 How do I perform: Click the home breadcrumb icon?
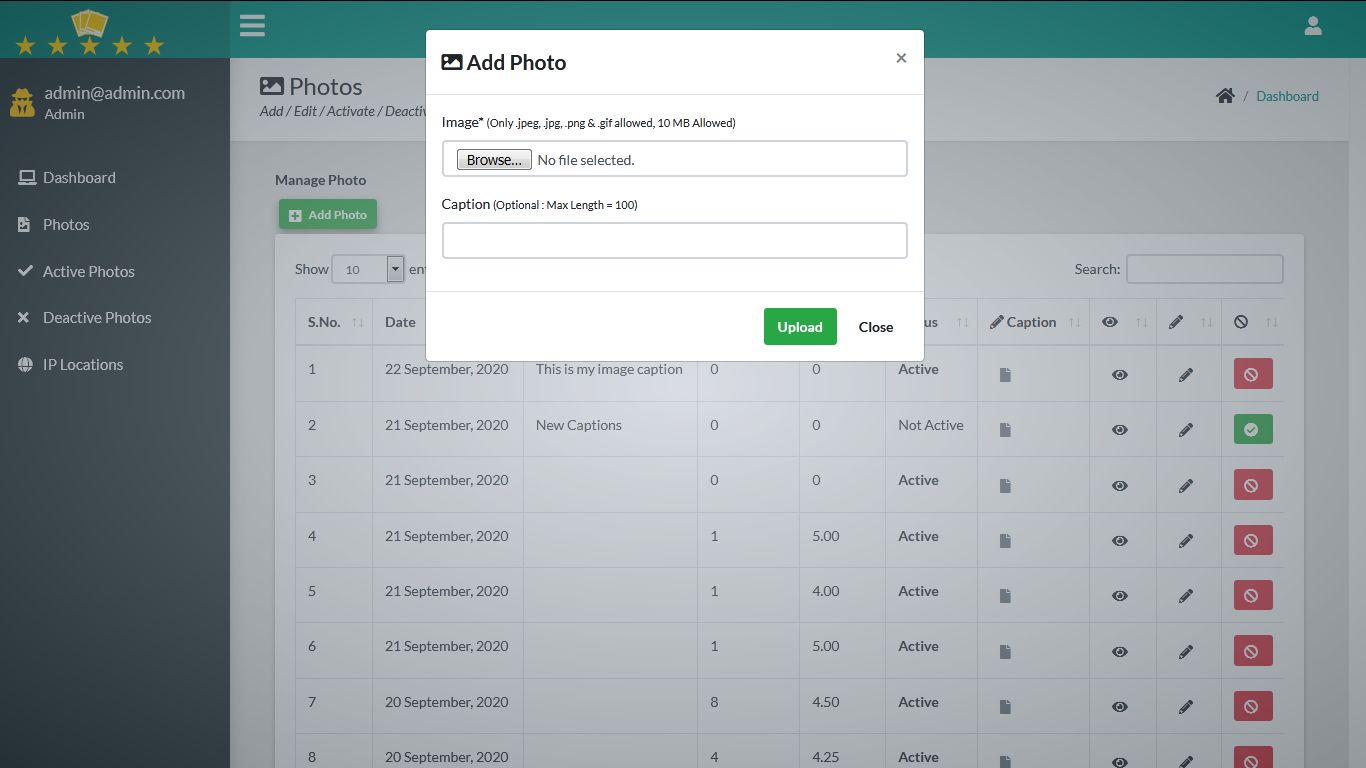pyautogui.click(x=1225, y=95)
